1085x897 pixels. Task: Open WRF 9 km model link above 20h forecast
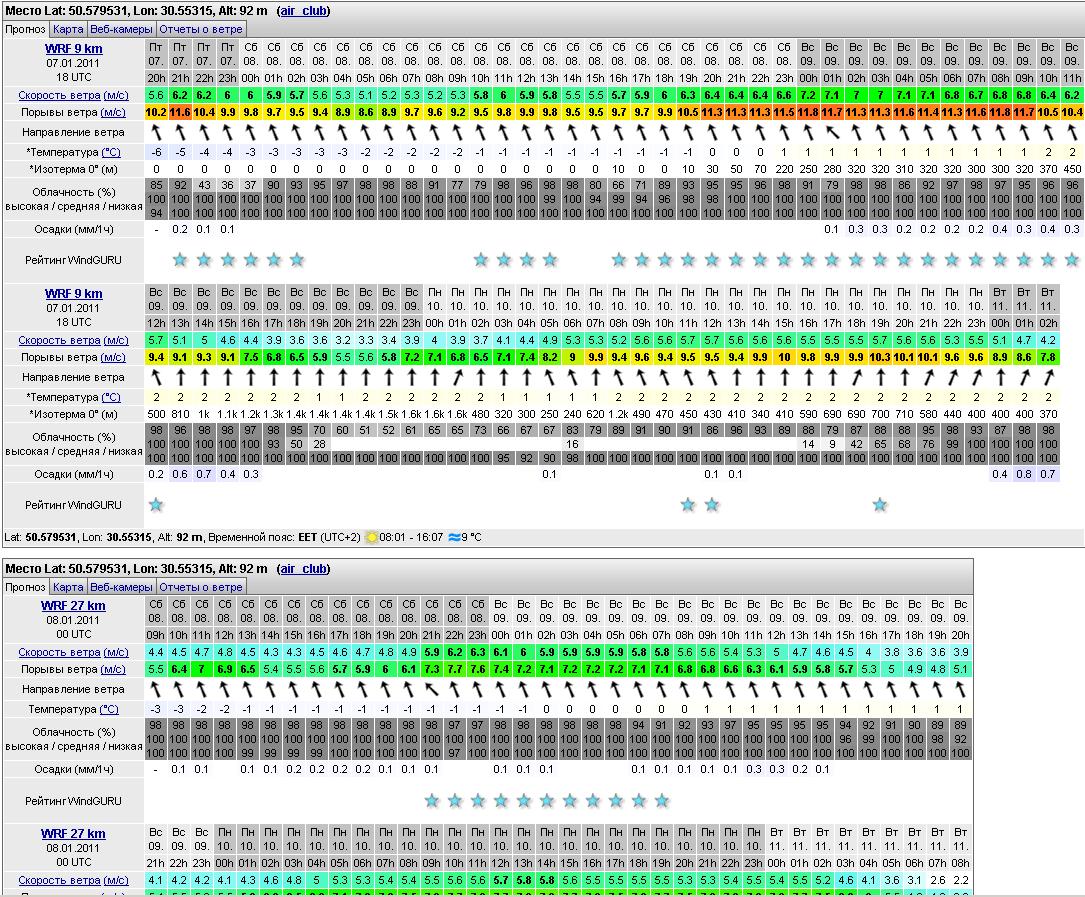pyautogui.click(x=73, y=48)
